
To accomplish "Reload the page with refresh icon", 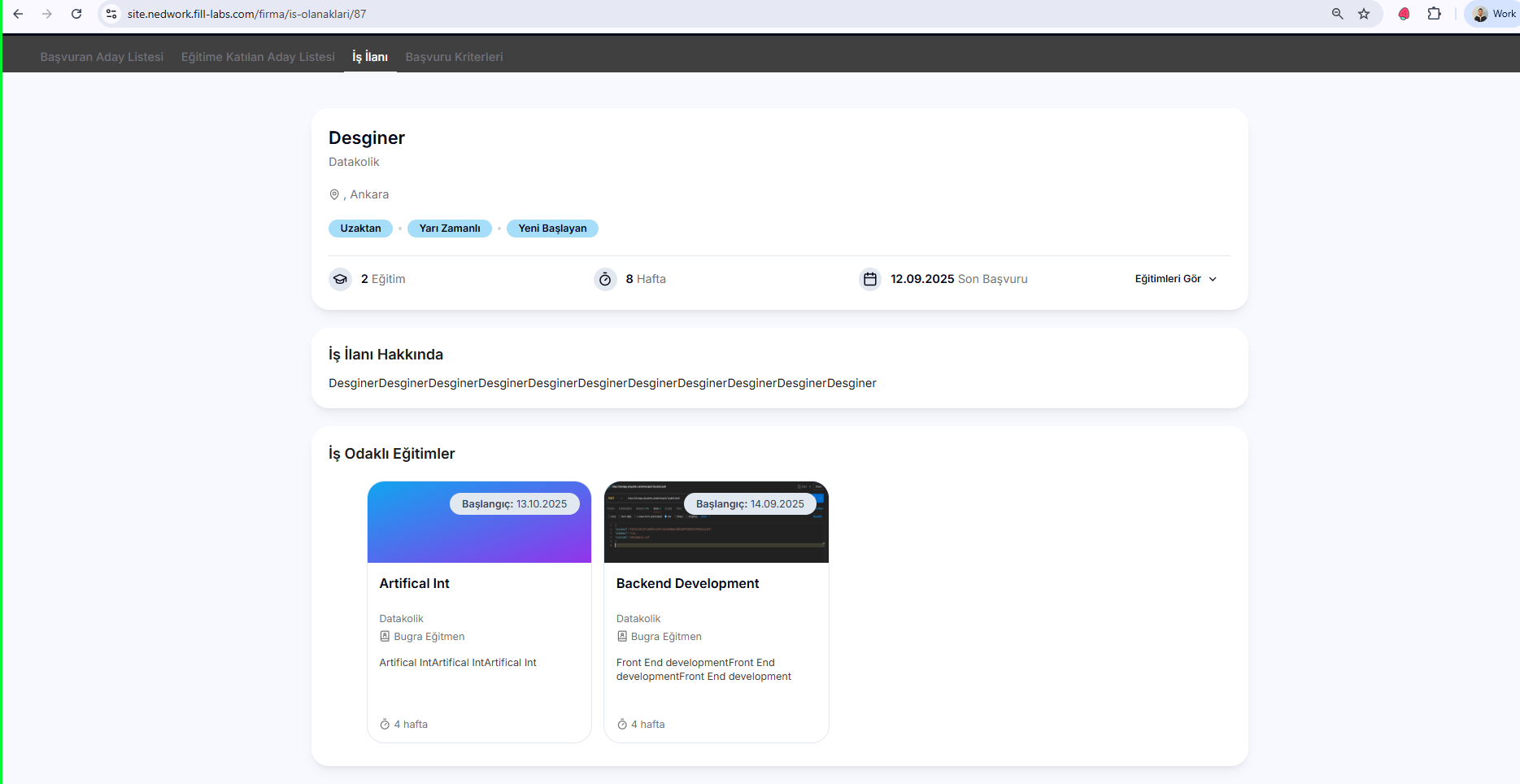I will (x=76, y=14).
